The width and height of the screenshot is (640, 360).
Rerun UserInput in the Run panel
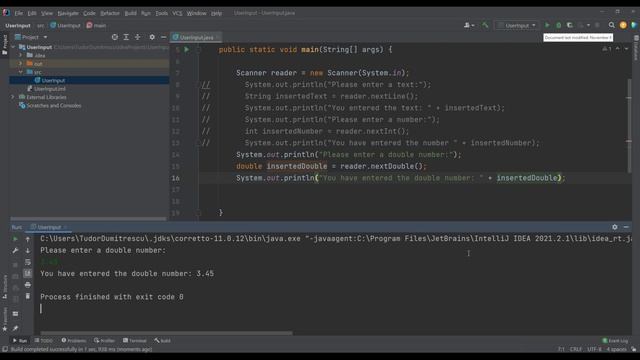click(15, 239)
